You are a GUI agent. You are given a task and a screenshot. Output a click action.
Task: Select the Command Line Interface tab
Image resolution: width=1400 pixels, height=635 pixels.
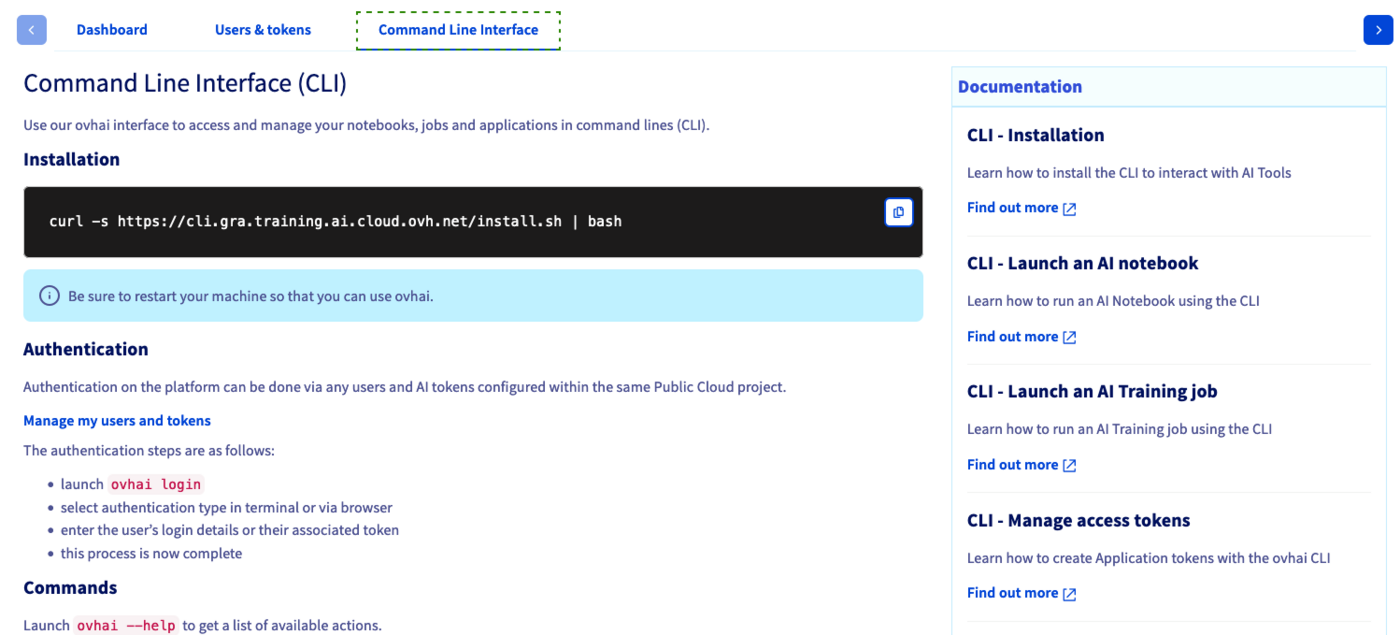(x=458, y=29)
